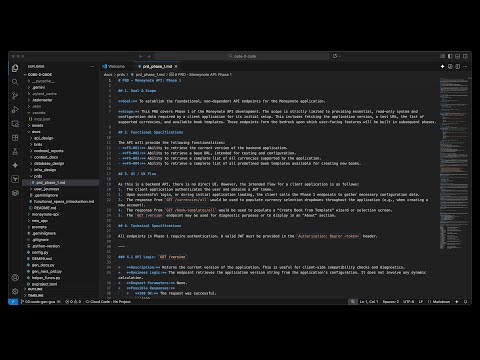The width and height of the screenshot is (480, 360).
Task: Open the Testing flask view
Action: (x=15, y=151)
